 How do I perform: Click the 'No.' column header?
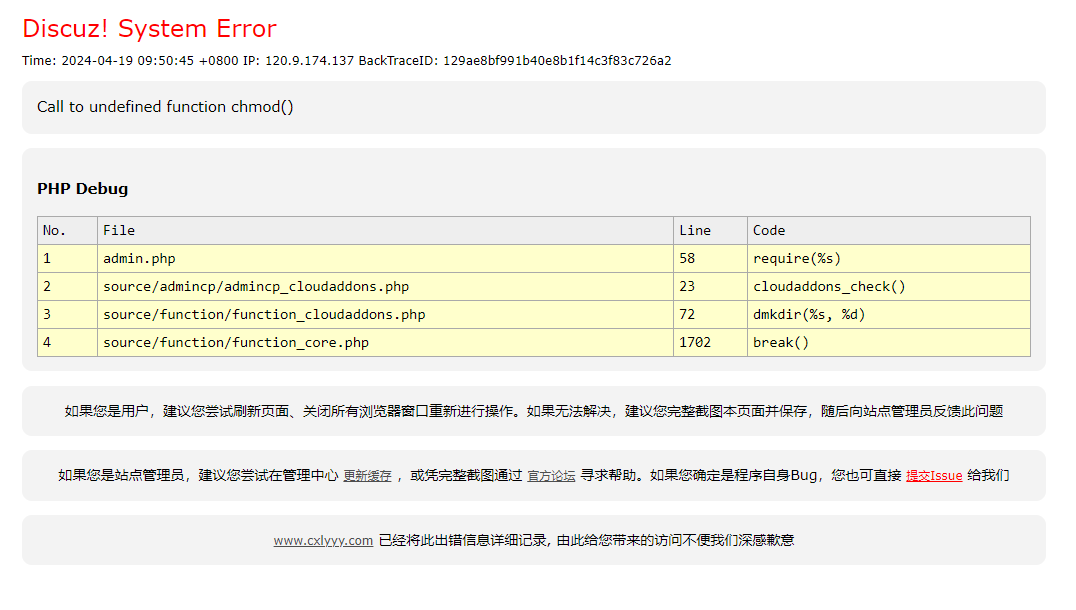click(55, 231)
